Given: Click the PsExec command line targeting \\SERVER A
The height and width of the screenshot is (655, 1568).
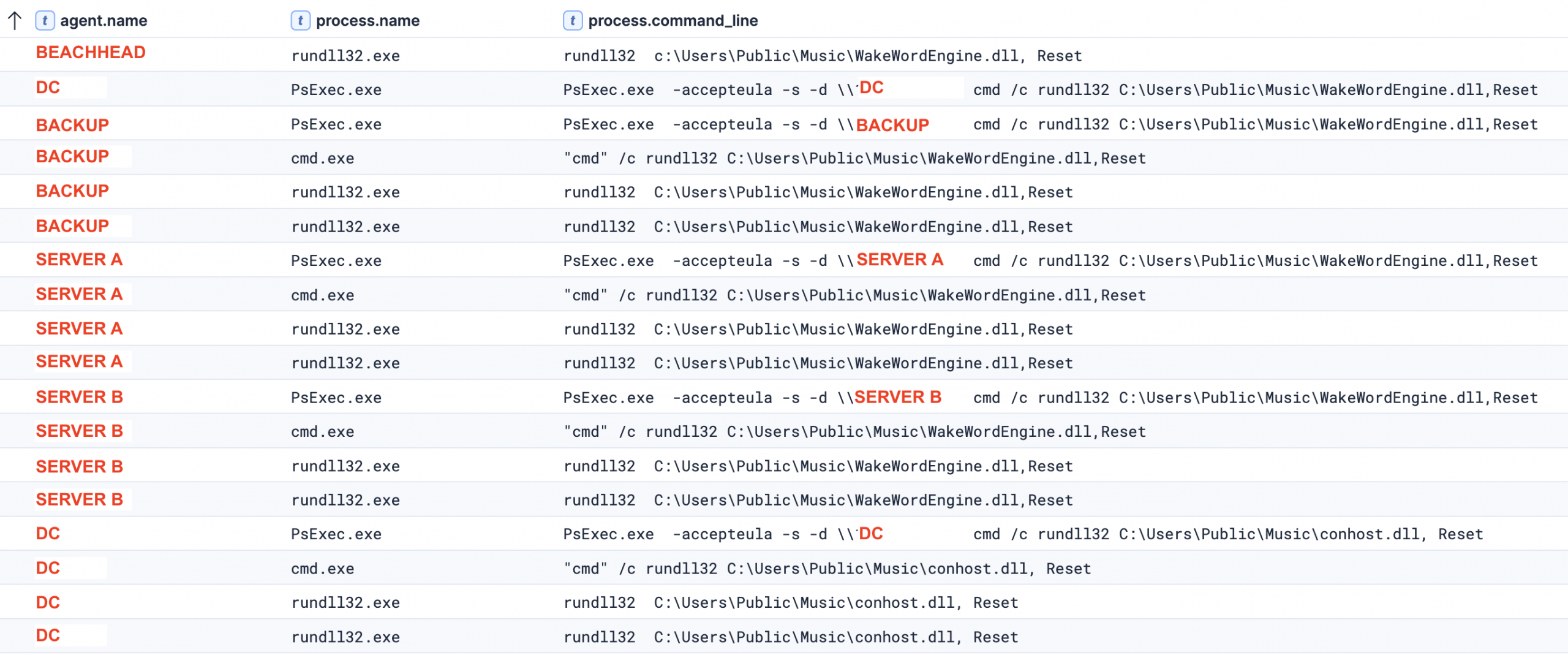Looking at the screenshot, I should point(1050,261).
